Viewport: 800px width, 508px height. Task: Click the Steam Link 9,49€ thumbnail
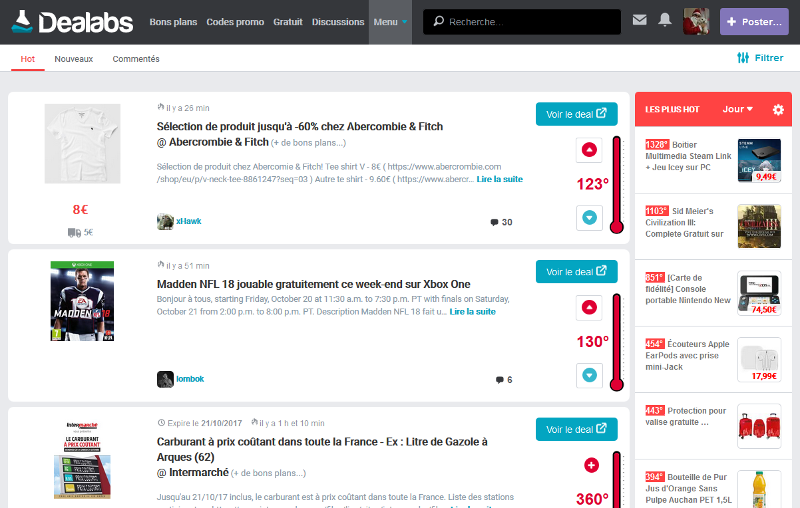[759, 161]
